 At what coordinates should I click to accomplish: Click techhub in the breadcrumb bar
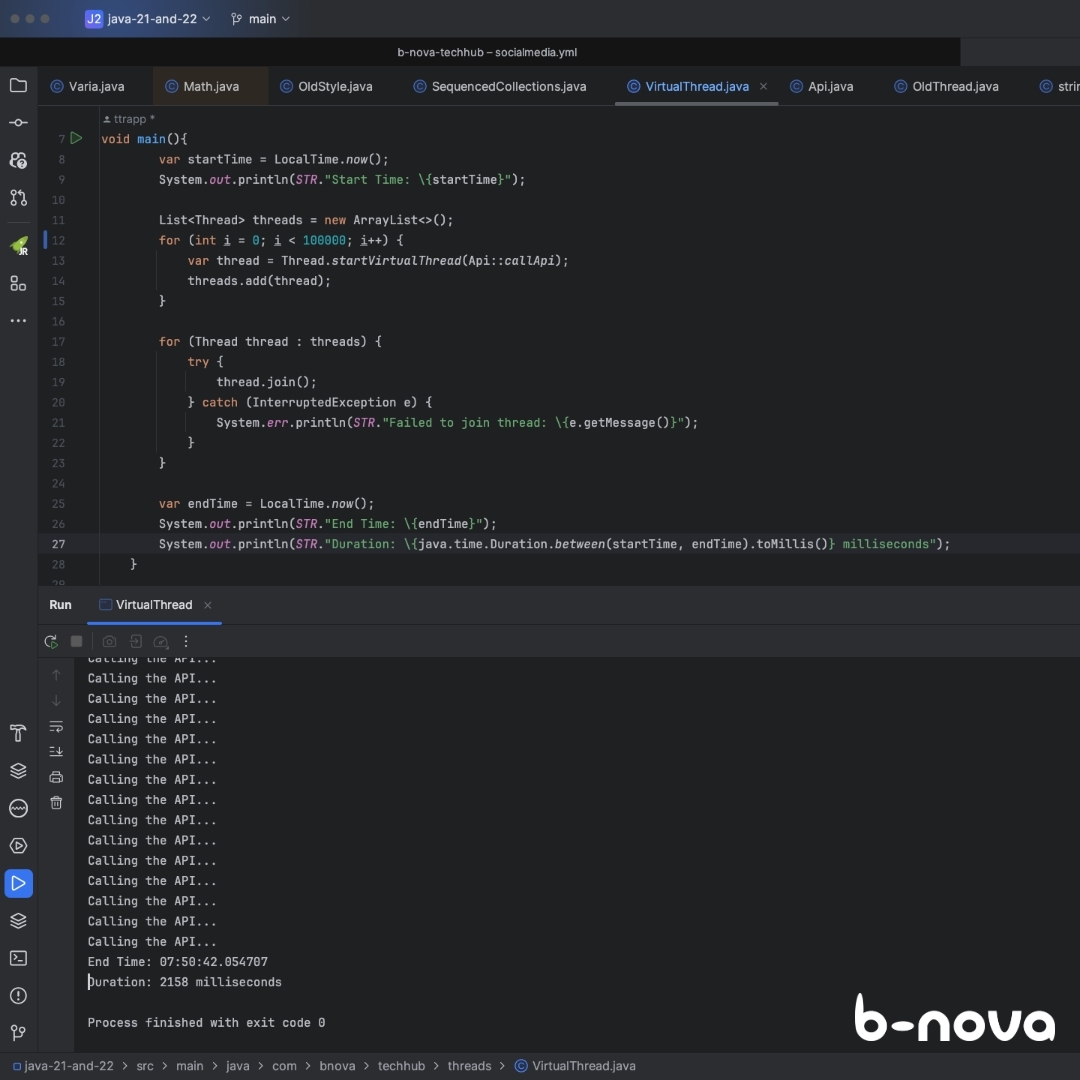pyautogui.click(x=401, y=1066)
